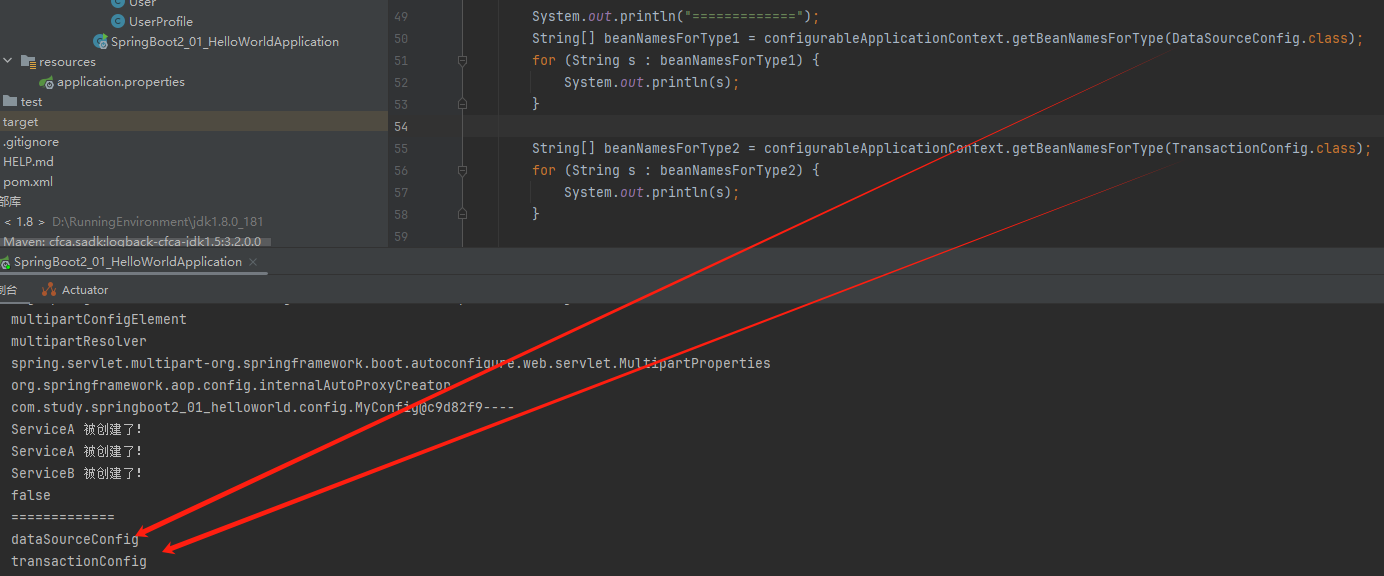Click gutter line number 50
1384x576 pixels.
[401, 38]
